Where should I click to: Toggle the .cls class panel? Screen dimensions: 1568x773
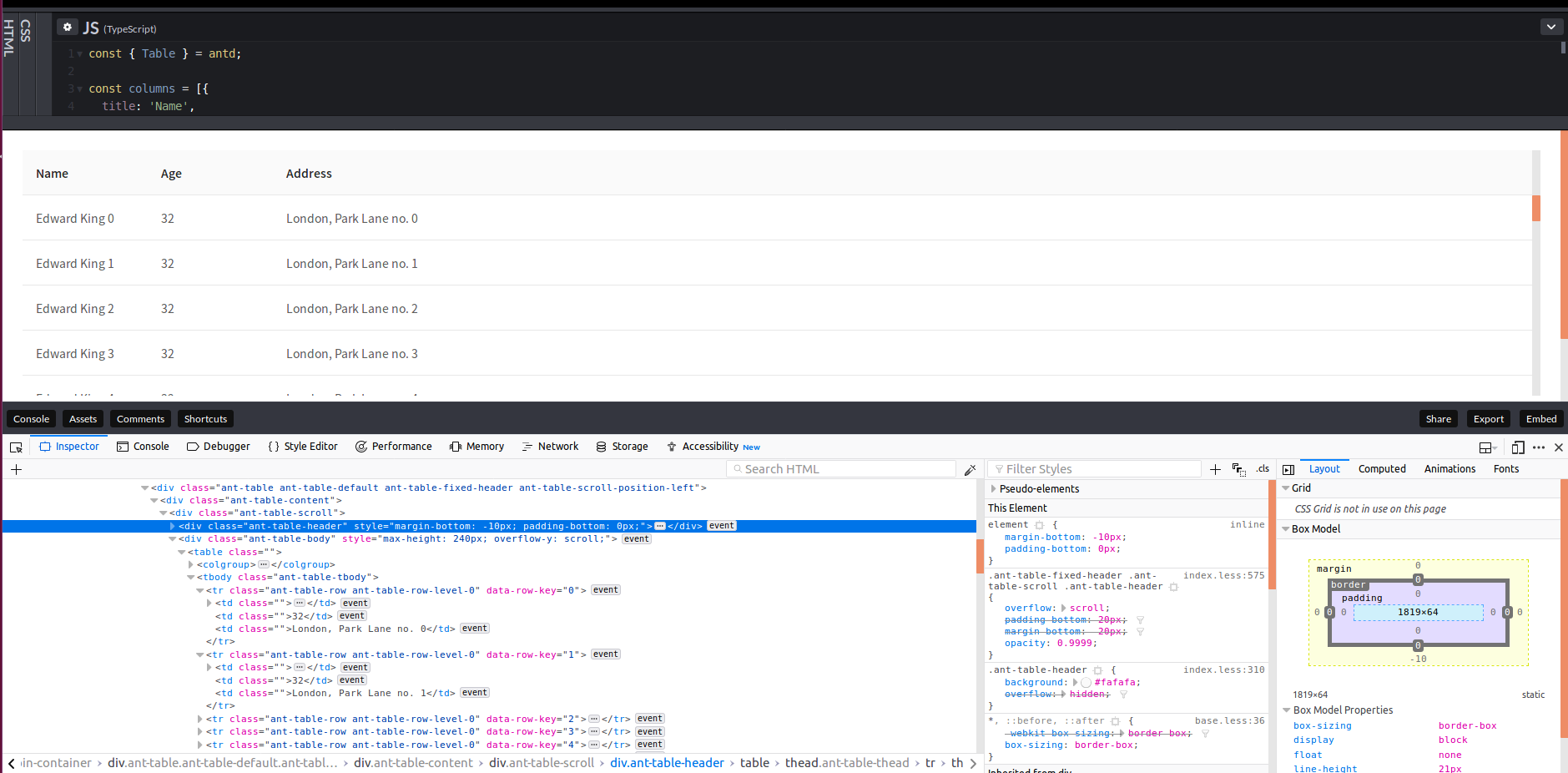pyautogui.click(x=1263, y=469)
